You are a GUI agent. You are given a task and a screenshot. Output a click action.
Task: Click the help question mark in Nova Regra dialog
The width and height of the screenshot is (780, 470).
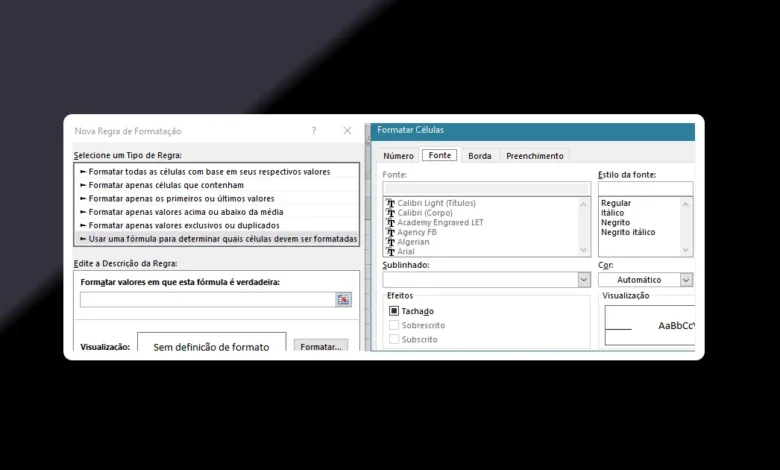tap(314, 131)
